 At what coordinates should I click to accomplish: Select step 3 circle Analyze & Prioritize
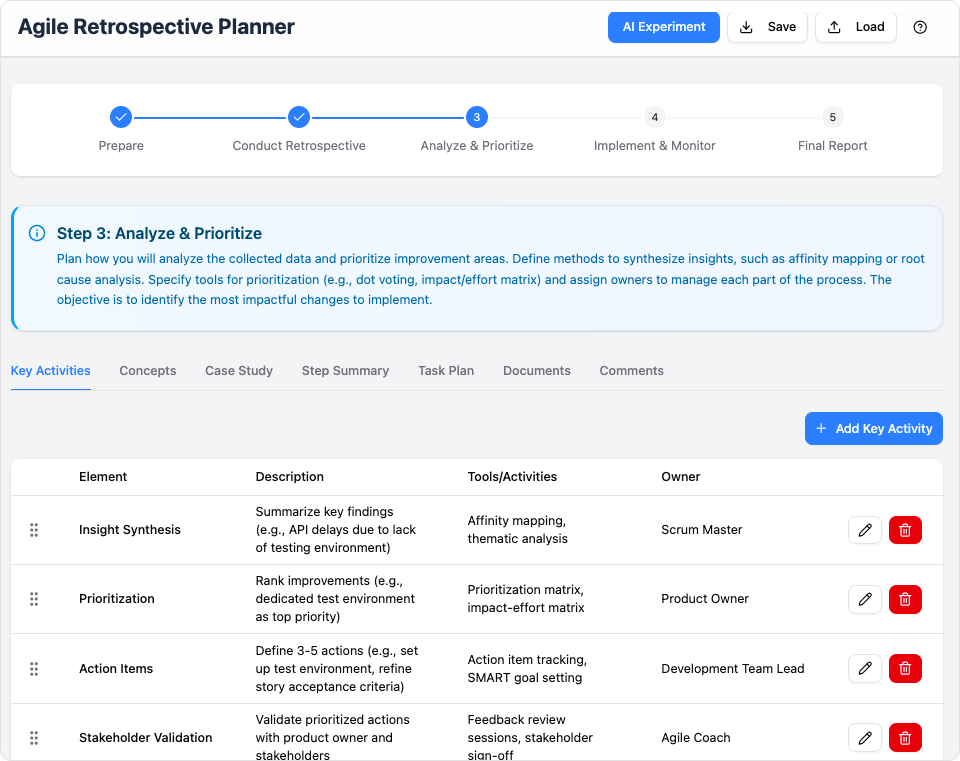[477, 117]
